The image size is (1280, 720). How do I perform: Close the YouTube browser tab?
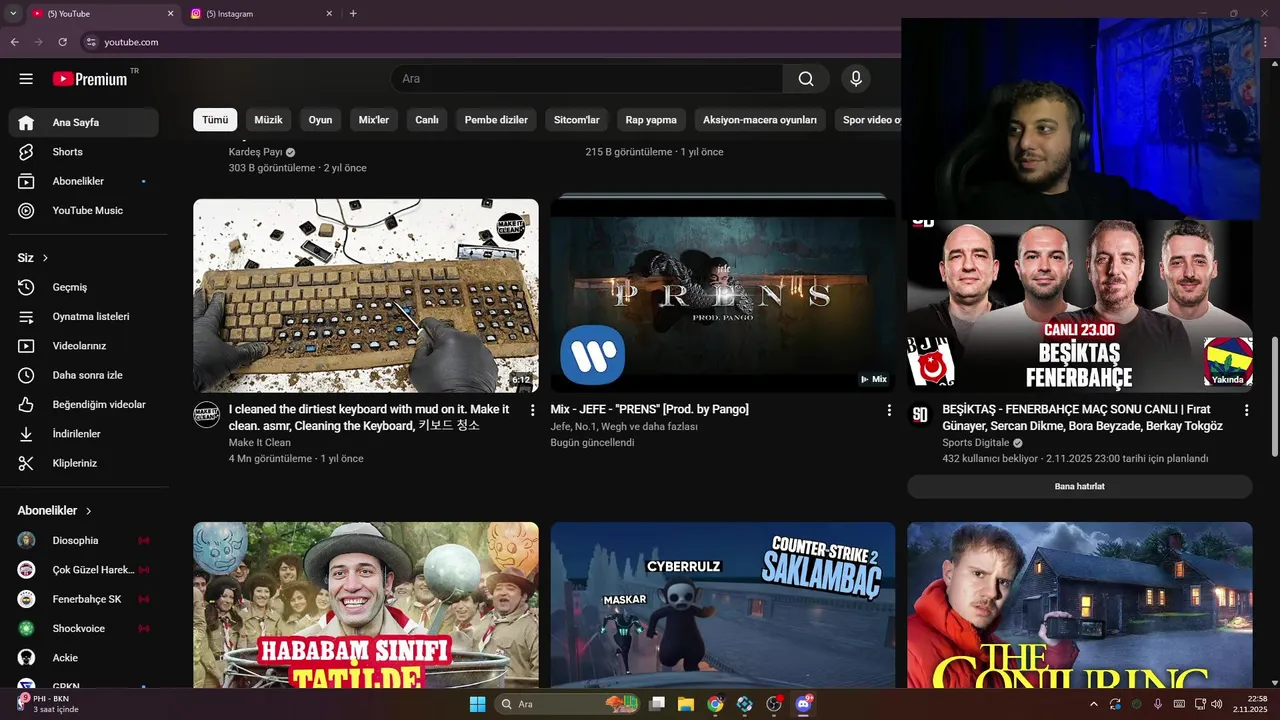(170, 14)
